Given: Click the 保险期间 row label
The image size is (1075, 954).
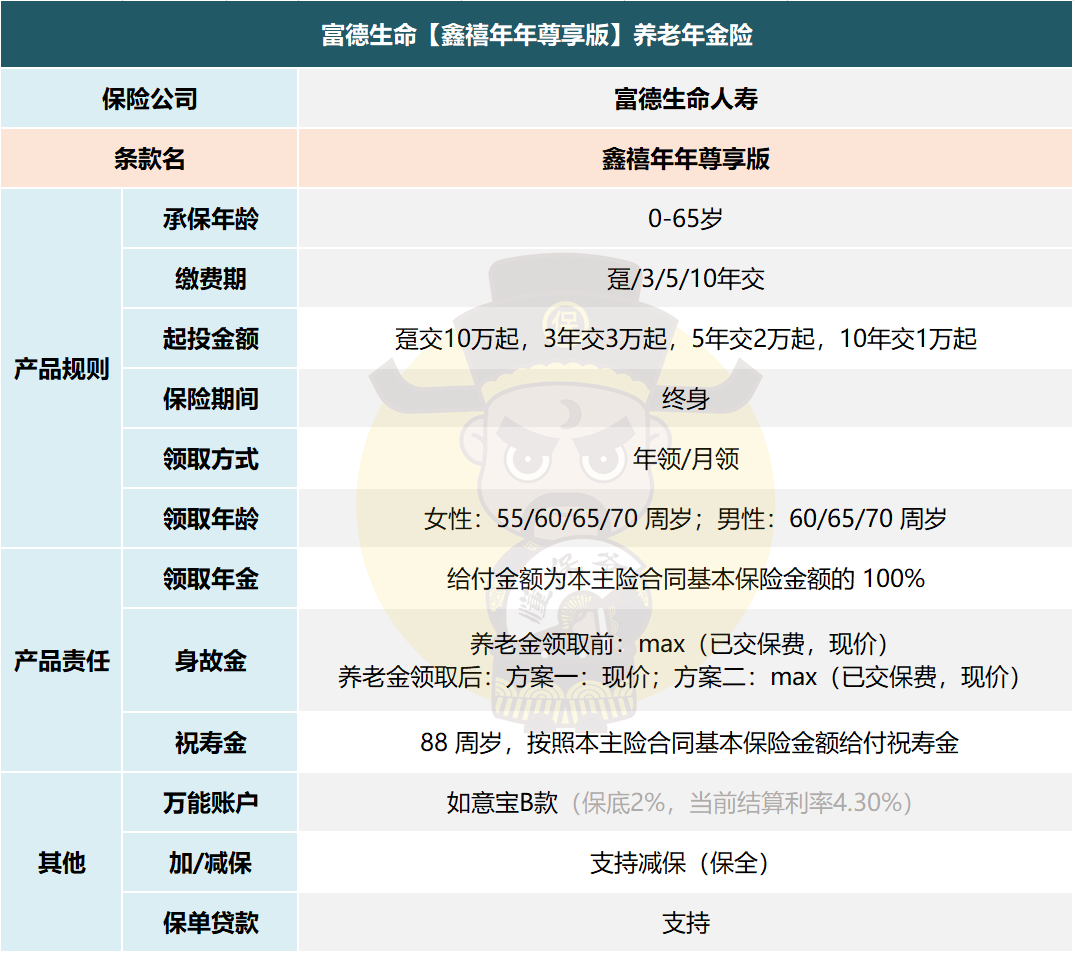Looking at the screenshot, I should [210, 398].
